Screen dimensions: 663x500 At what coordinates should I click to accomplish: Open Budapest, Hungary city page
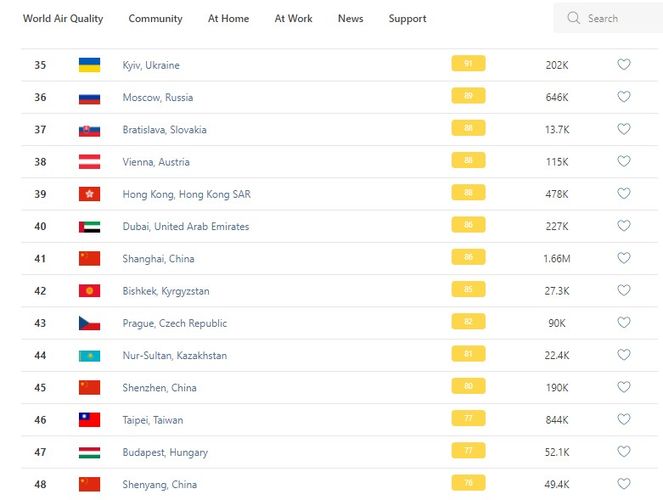tap(165, 452)
